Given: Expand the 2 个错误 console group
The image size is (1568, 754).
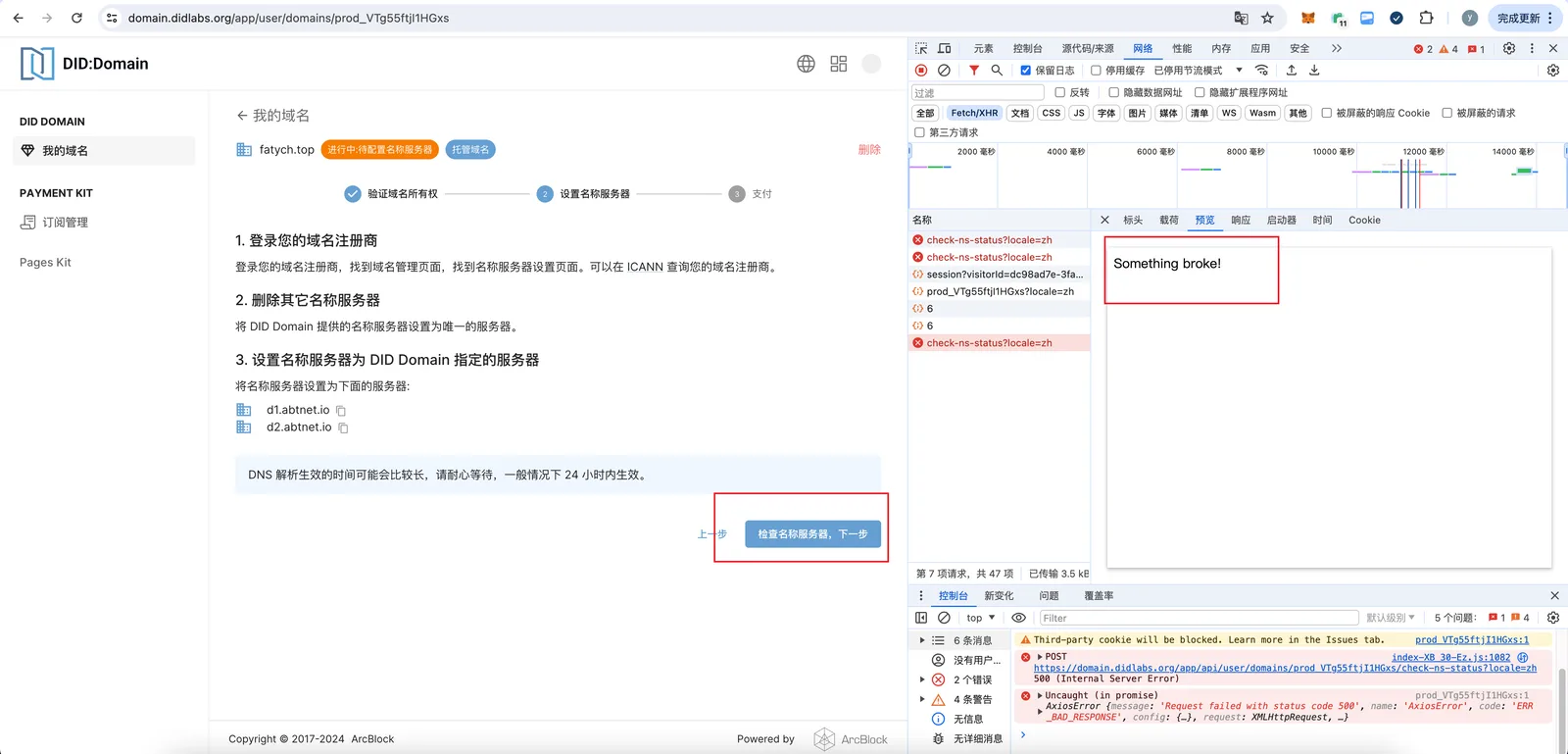Looking at the screenshot, I should tap(922, 679).
